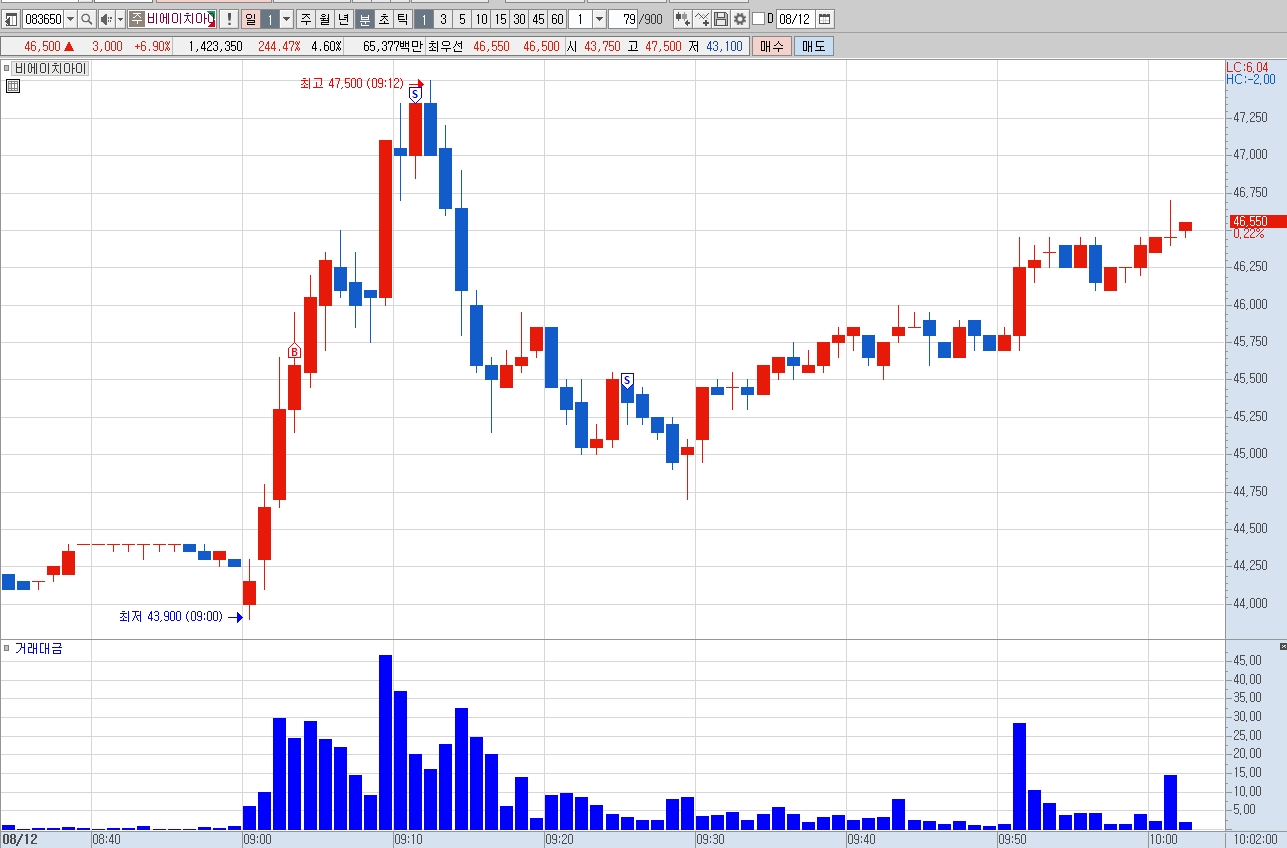Click the panel layout icon left of stock code
This screenshot has width=1287, height=848.
pos(11,19)
